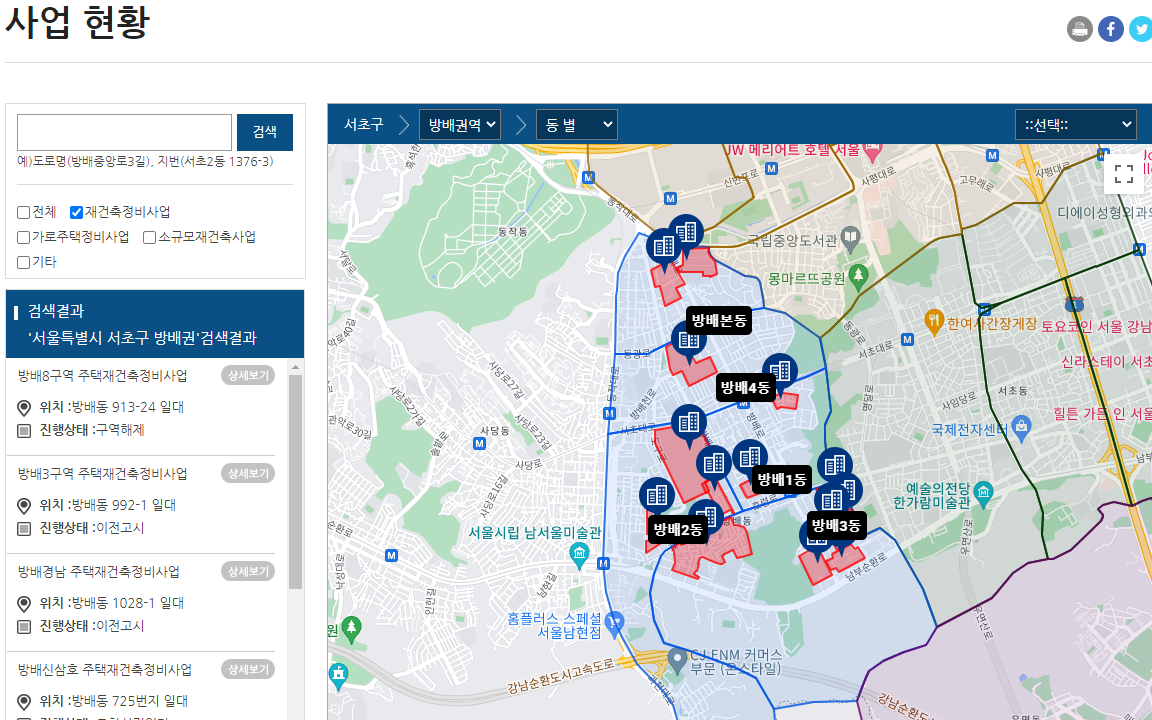The image size is (1152, 720).
Task: Click 서초구 in the map breadcrumb
Action: point(364,124)
